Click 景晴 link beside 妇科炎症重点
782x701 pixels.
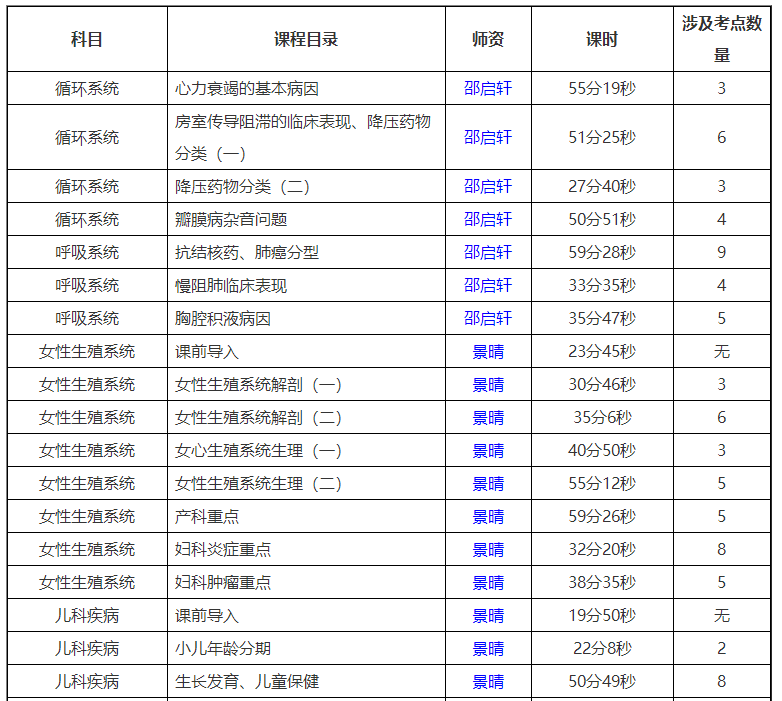tap(488, 550)
